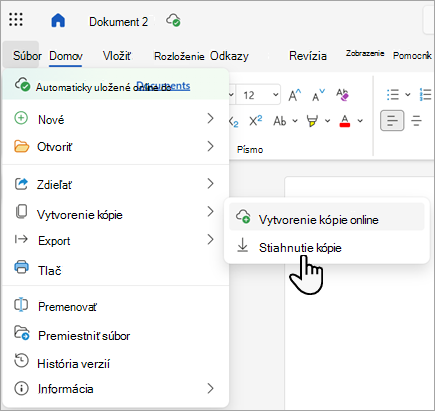Check the cloud saved status icon
Screen dimensions: 435x411
tap(173, 20)
